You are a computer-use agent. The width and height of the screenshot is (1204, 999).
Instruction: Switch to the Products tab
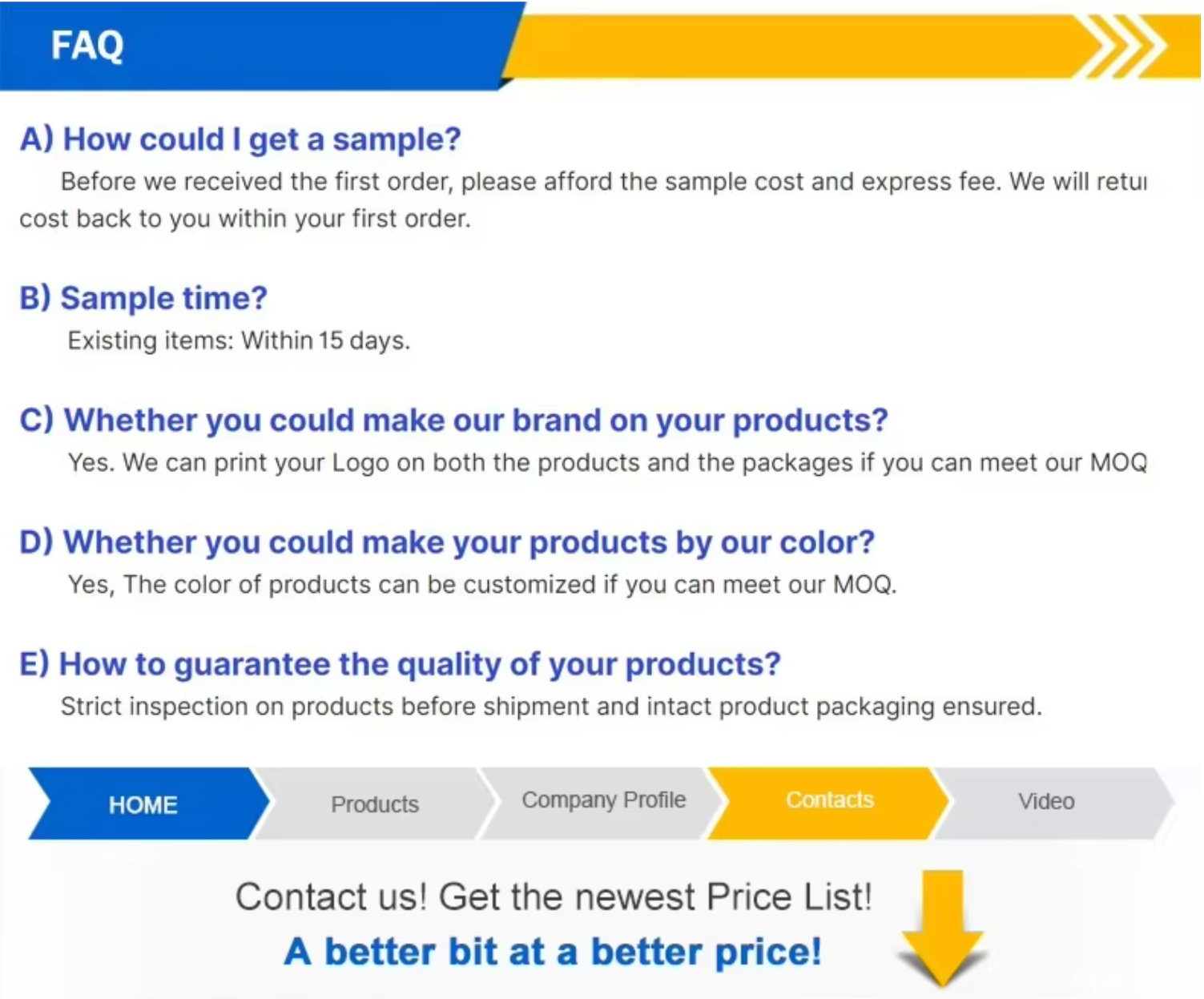click(375, 804)
